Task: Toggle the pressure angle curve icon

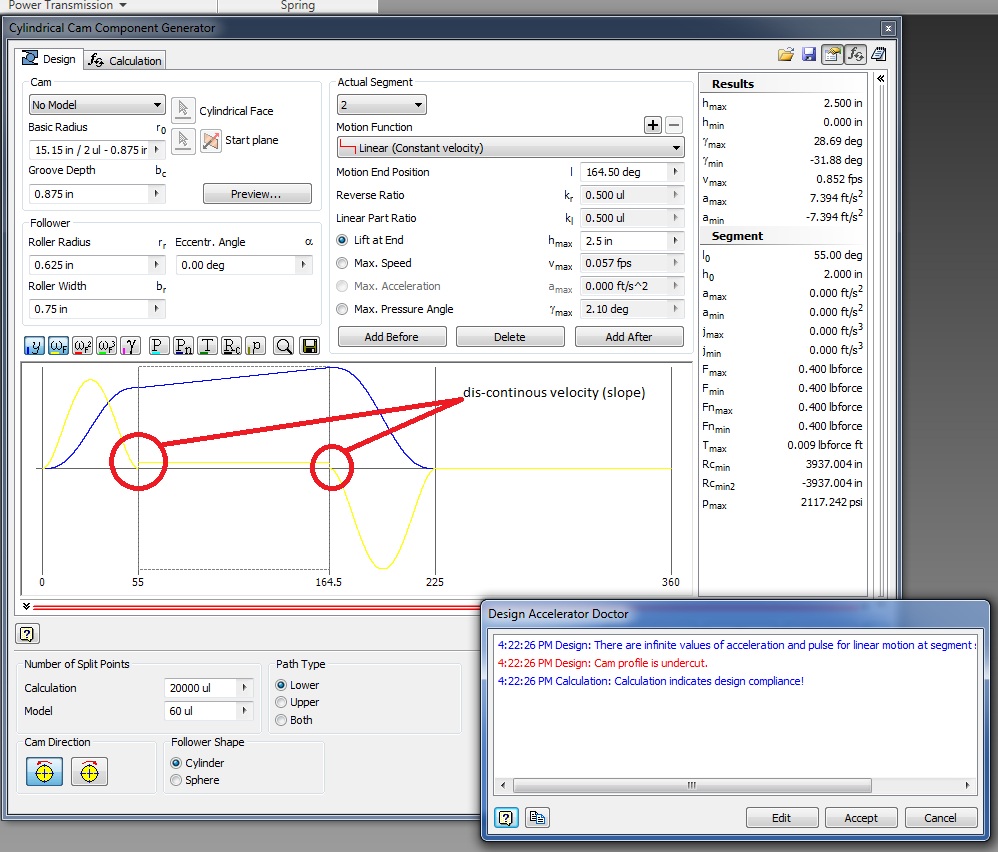Action: [x=132, y=345]
